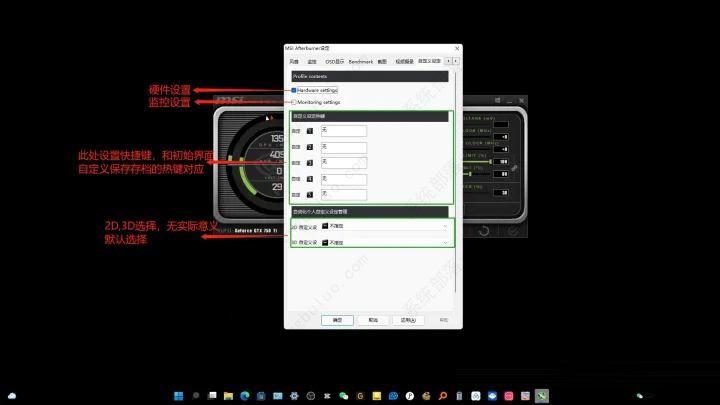The width and height of the screenshot is (720, 405).
Task: Switch to the OSD display tab
Action: point(334,62)
